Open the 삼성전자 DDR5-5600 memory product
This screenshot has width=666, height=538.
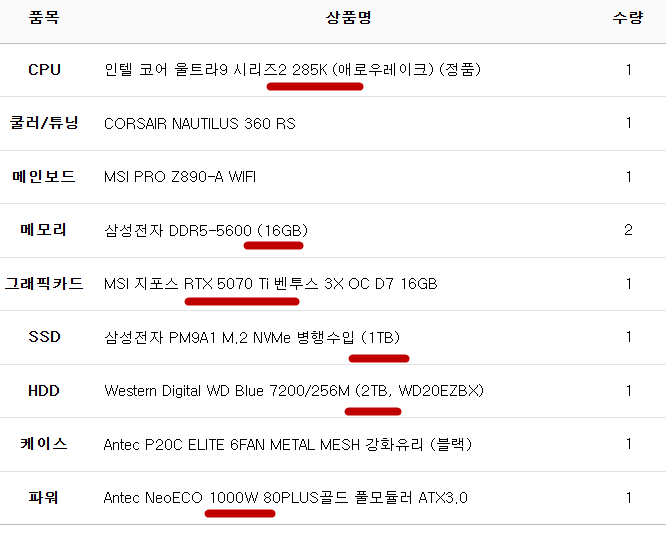tap(204, 231)
